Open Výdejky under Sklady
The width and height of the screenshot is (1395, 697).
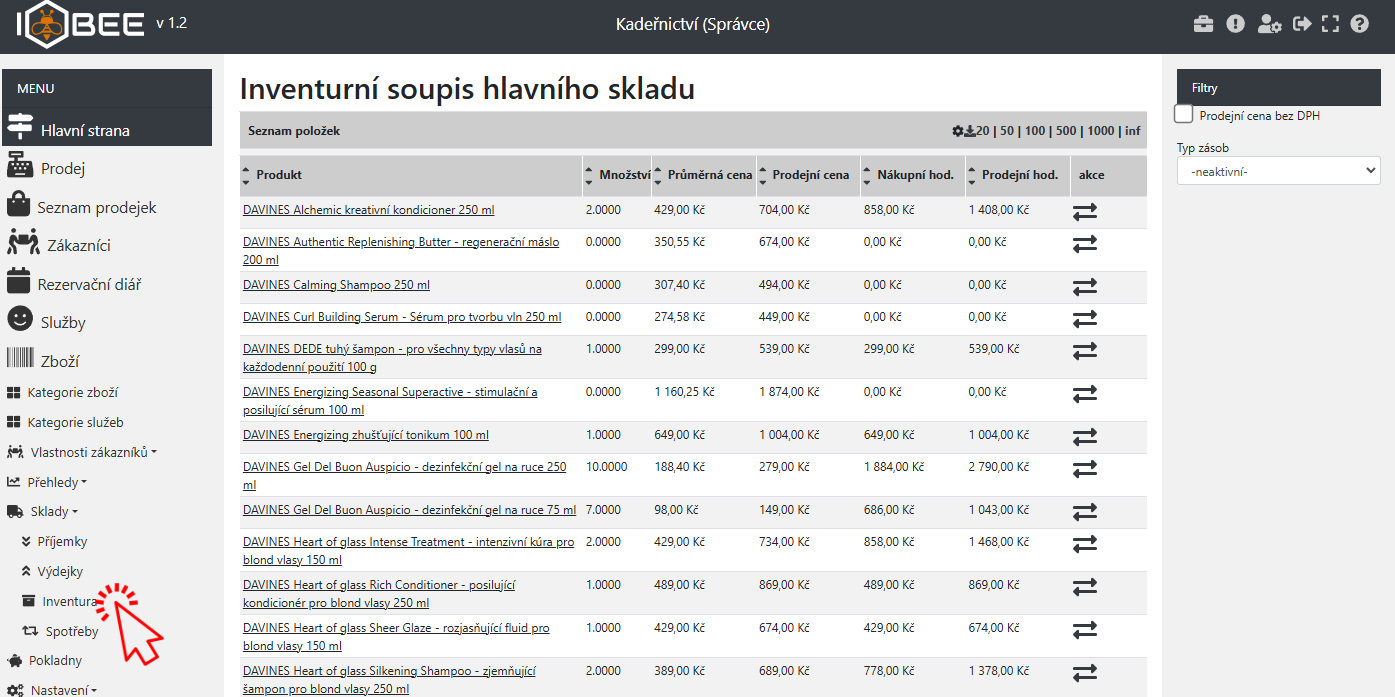tap(60, 571)
